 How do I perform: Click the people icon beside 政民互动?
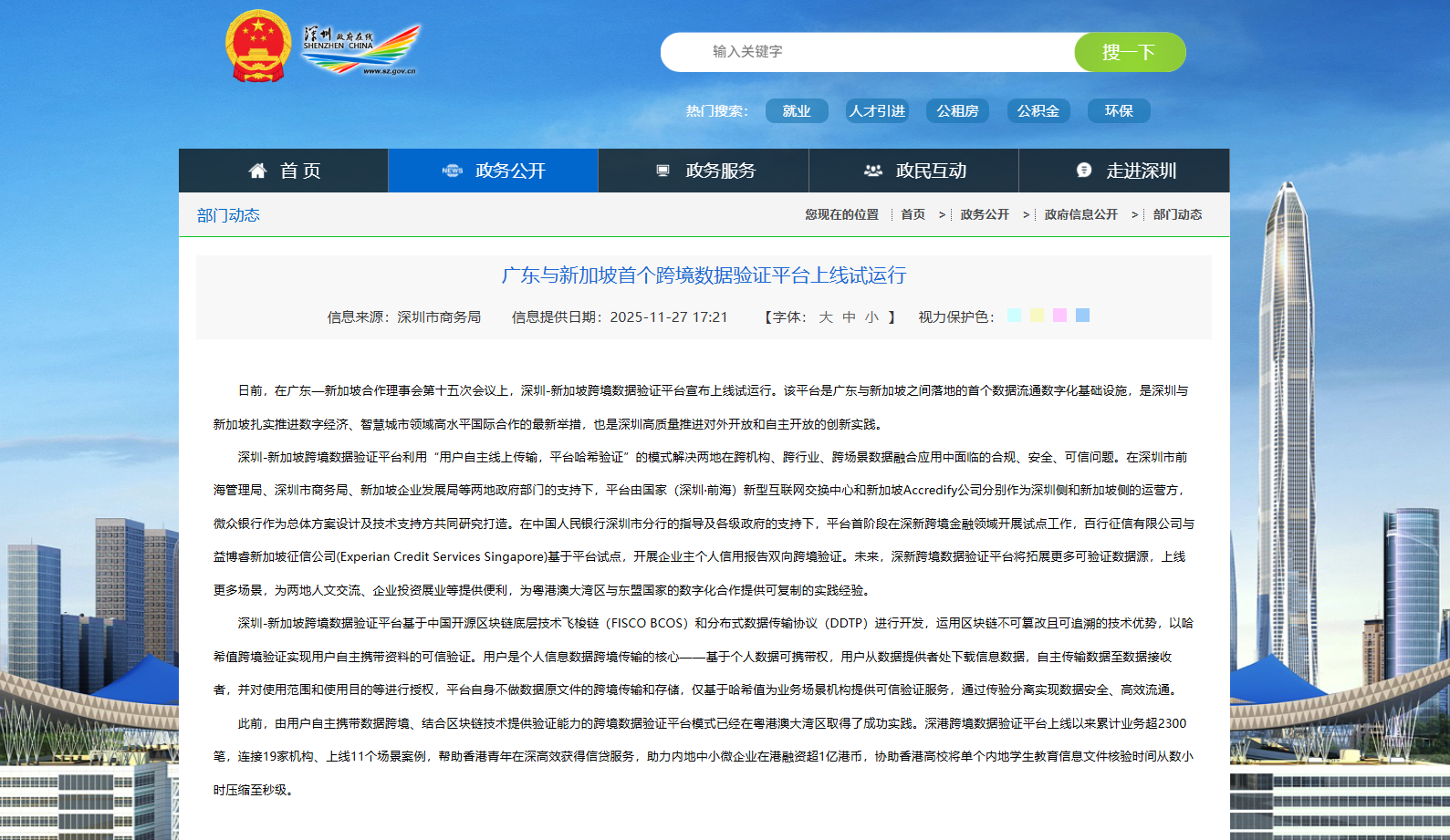[872, 171]
